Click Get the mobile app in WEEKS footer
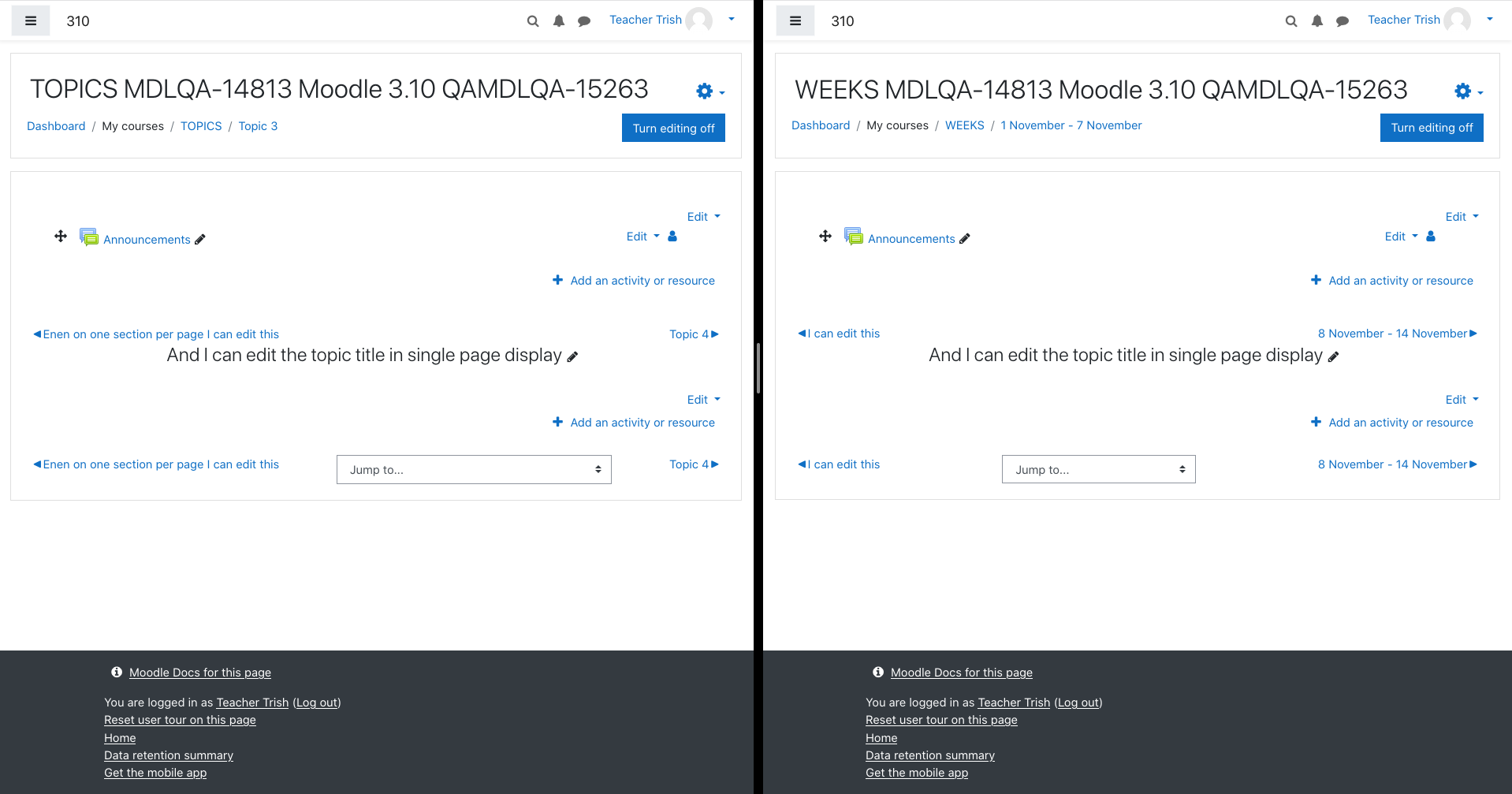Screen dimensions: 1512x794 [917, 773]
